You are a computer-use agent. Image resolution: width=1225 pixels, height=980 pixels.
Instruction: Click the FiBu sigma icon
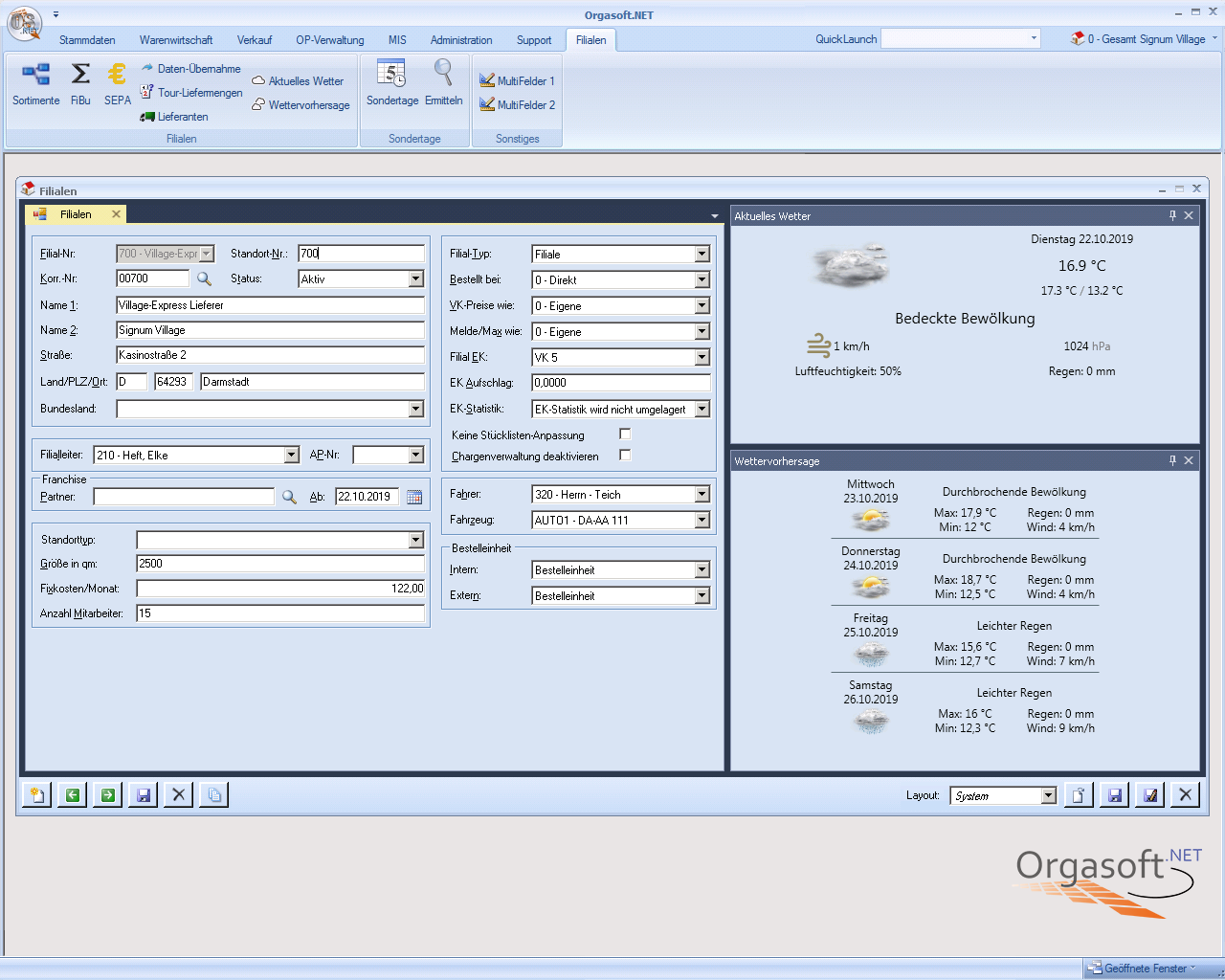pos(80,75)
